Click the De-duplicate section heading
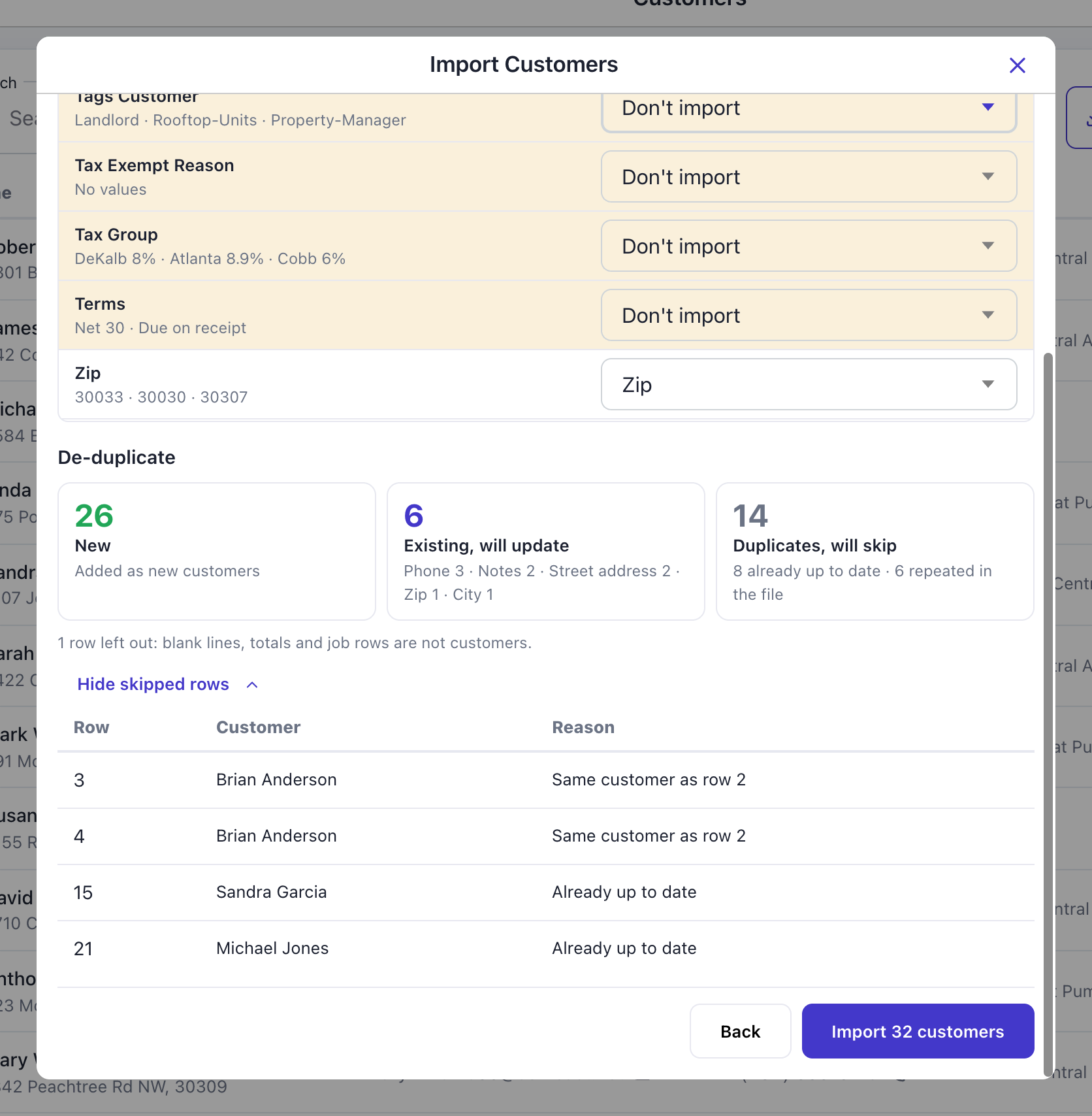The height and width of the screenshot is (1116, 1092). (x=116, y=457)
